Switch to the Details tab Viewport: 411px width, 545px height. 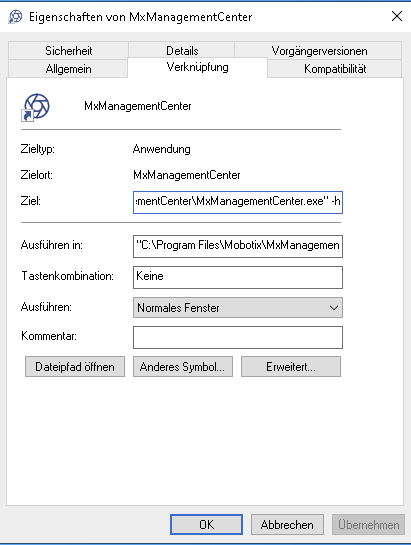(x=182, y=51)
